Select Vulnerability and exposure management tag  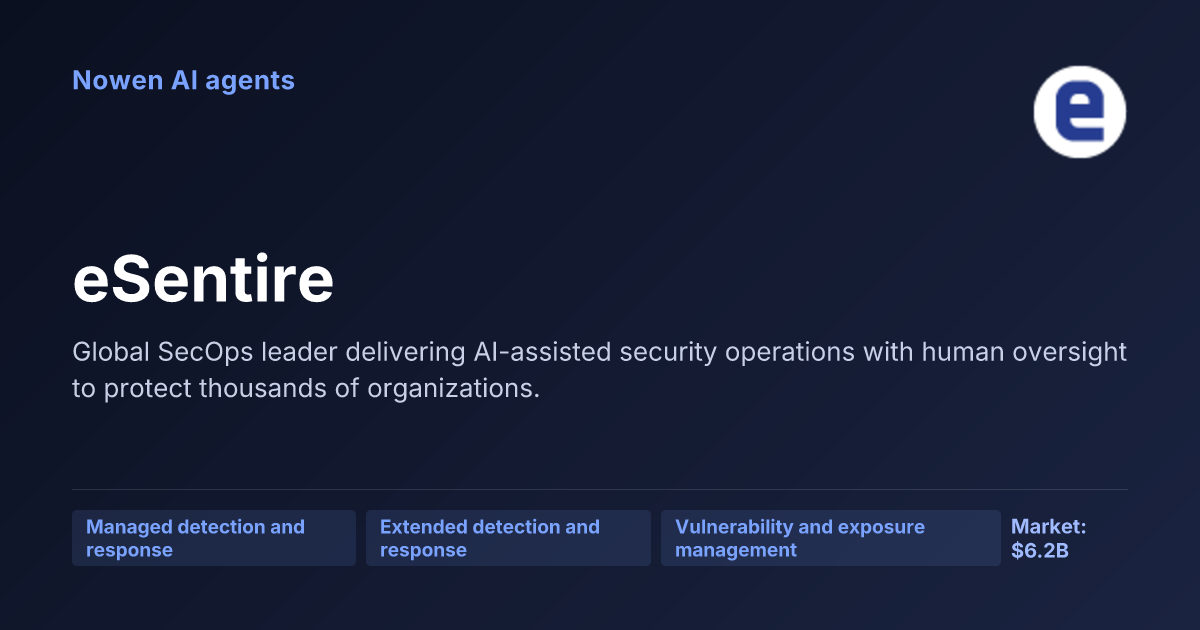831,538
